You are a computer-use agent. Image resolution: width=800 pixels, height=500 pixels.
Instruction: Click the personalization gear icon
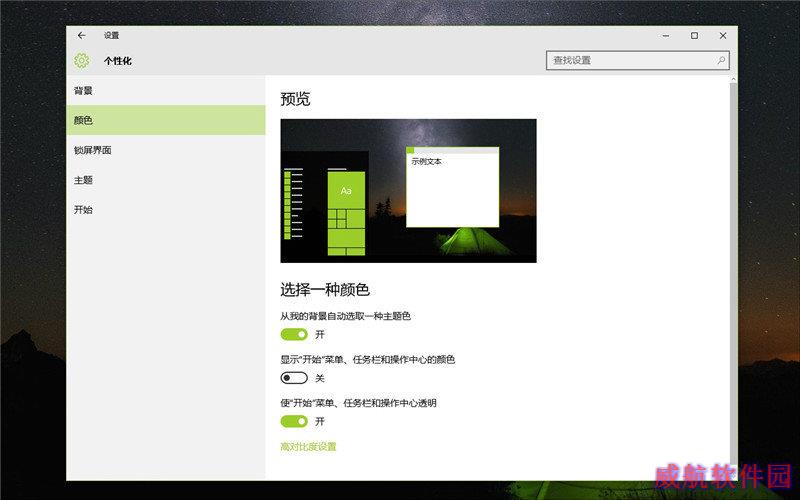pyautogui.click(x=82, y=60)
